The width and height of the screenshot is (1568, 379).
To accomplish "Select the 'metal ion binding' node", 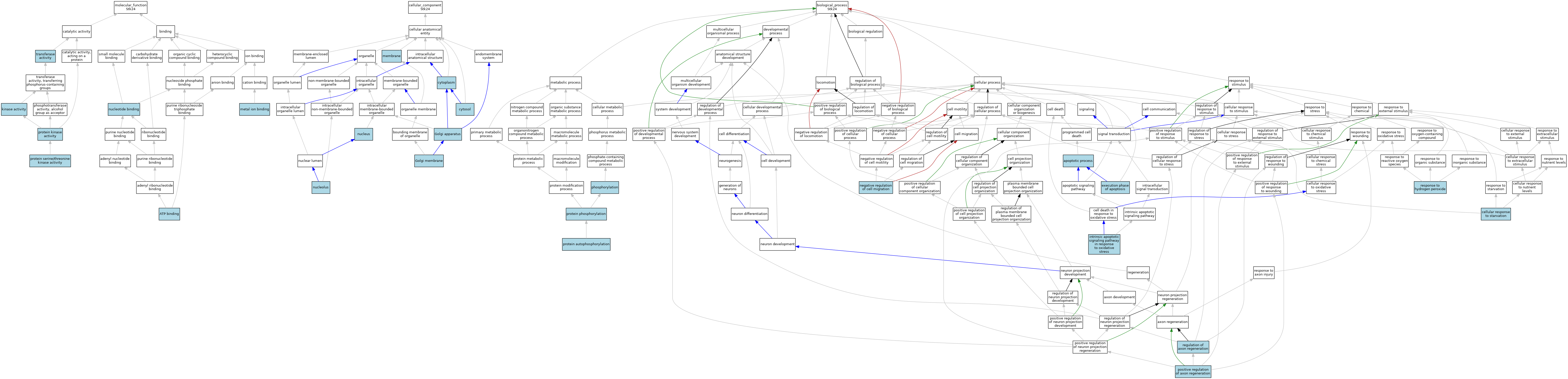I will (254, 110).
